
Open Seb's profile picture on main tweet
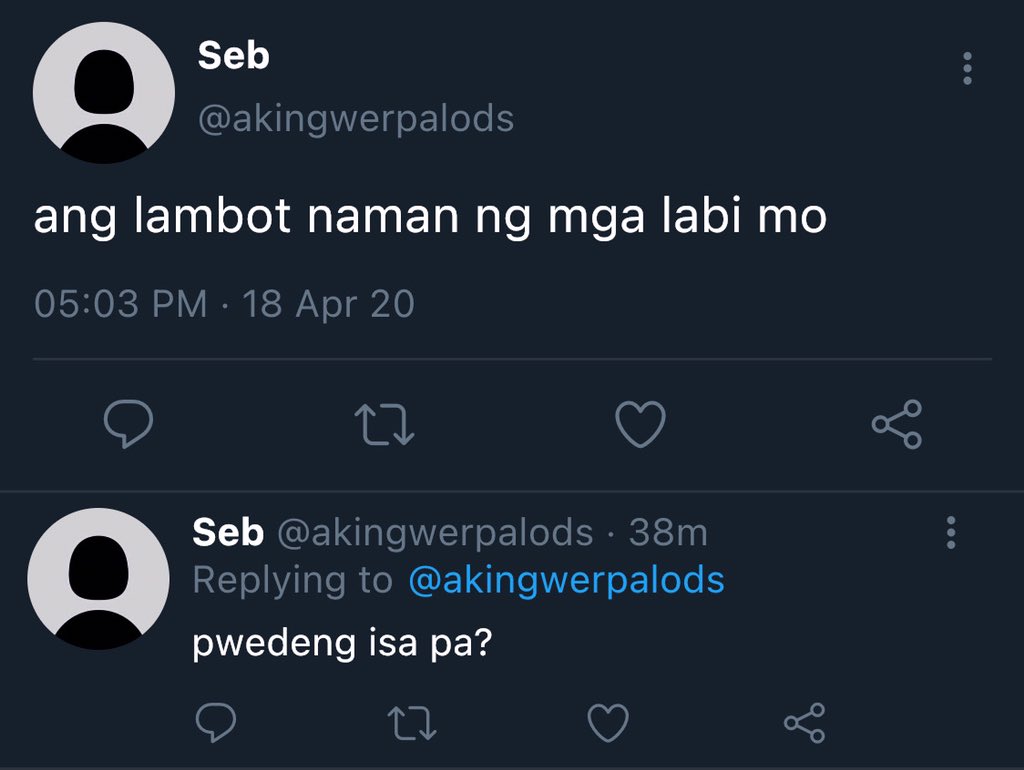tap(104, 93)
